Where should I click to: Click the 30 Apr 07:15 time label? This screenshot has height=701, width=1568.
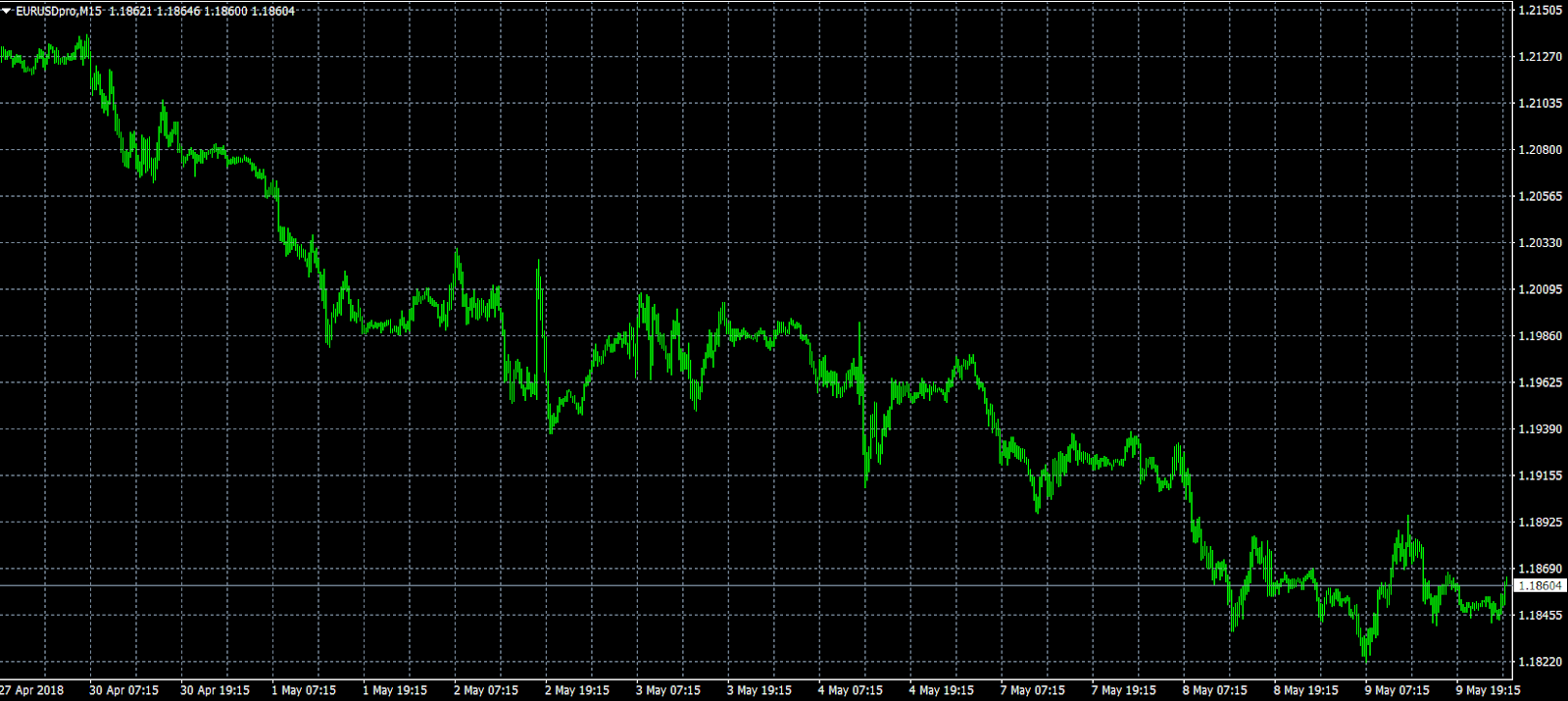(123, 690)
